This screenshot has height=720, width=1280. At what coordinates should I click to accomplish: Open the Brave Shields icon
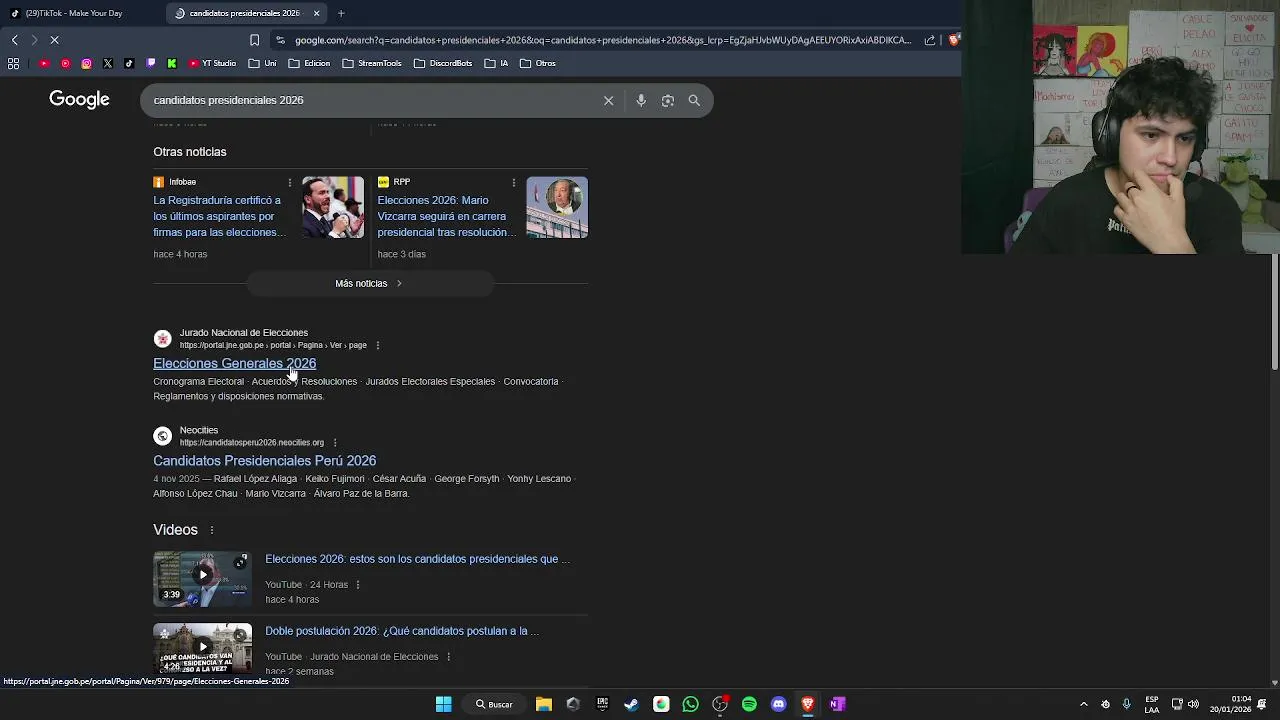click(954, 40)
